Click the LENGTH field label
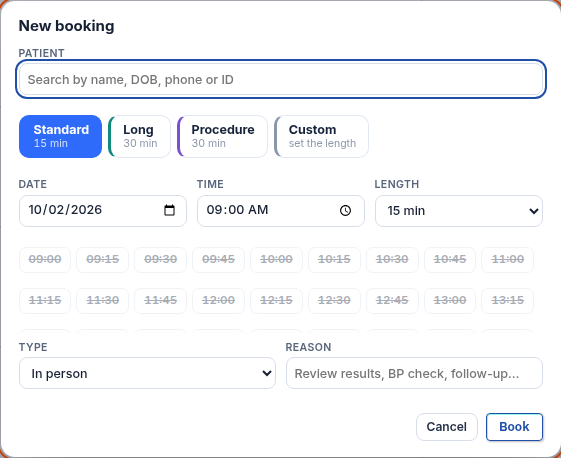This screenshot has height=458, width=561. [397, 184]
